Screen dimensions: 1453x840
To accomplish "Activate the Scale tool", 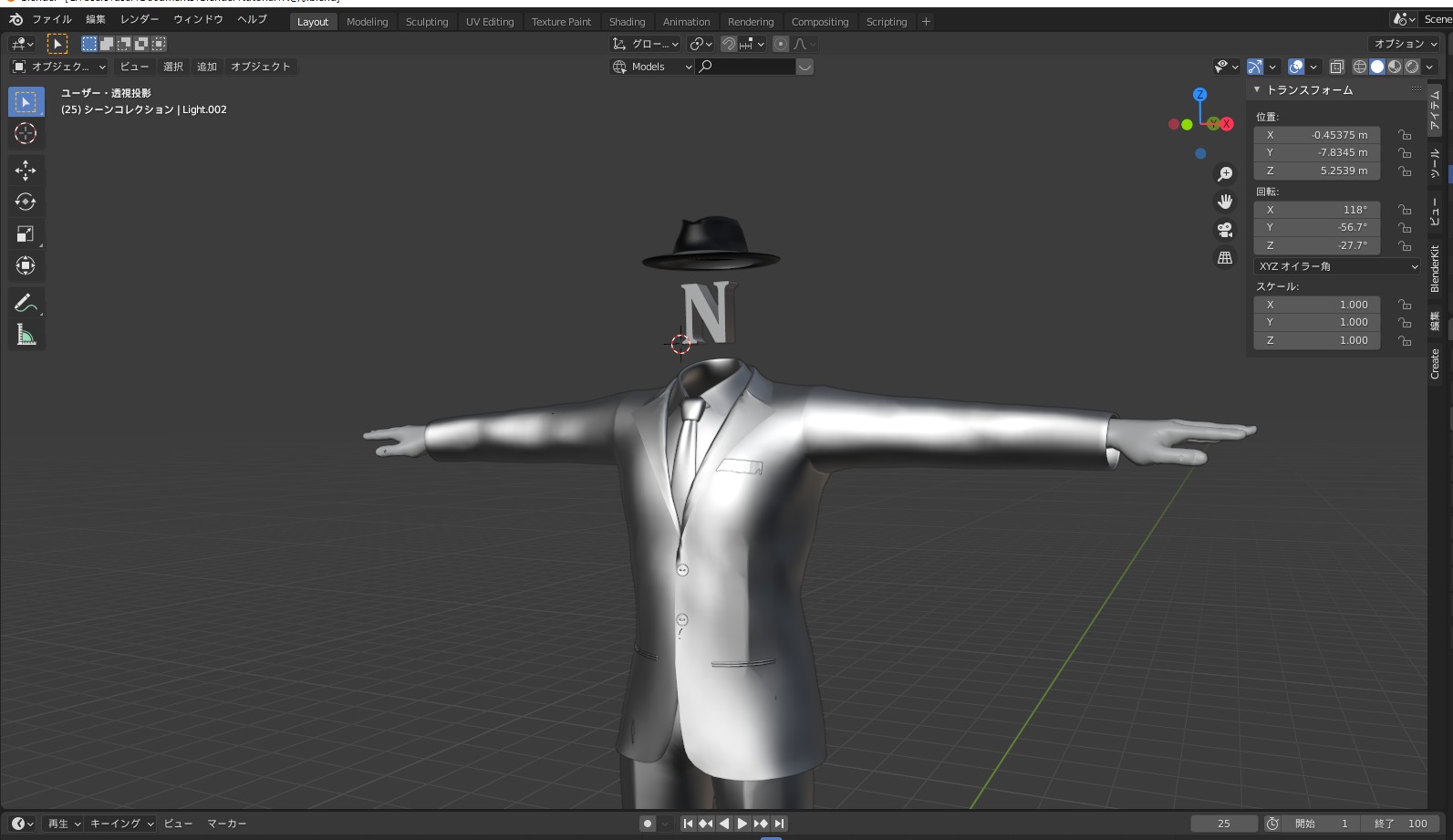I will tap(26, 233).
